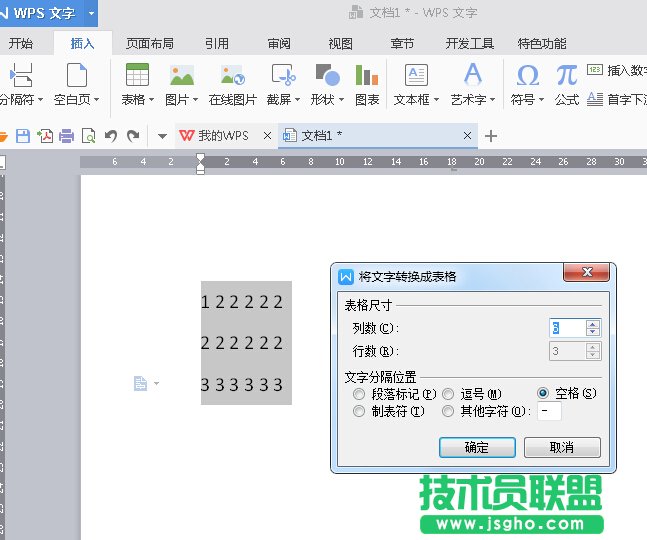Click the save icon in quick toolbar
Screen dimensions: 647x540
point(23,136)
